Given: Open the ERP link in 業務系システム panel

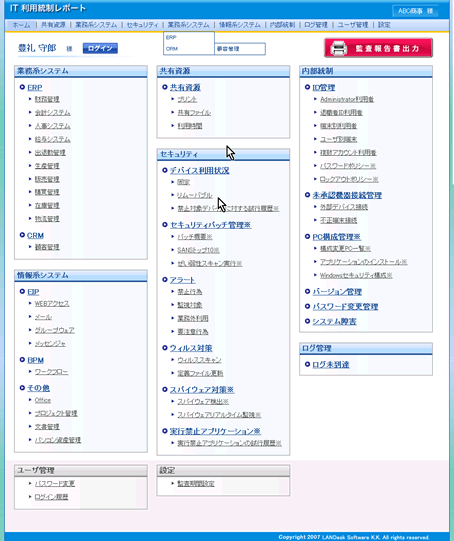Looking at the screenshot, I should coord(34,88).
